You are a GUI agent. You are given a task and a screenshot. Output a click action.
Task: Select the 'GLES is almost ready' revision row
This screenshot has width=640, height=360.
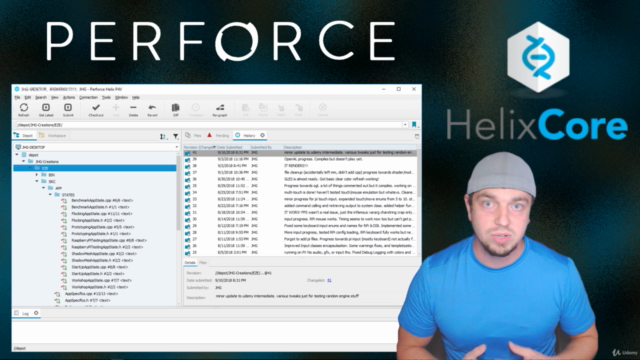300,179
